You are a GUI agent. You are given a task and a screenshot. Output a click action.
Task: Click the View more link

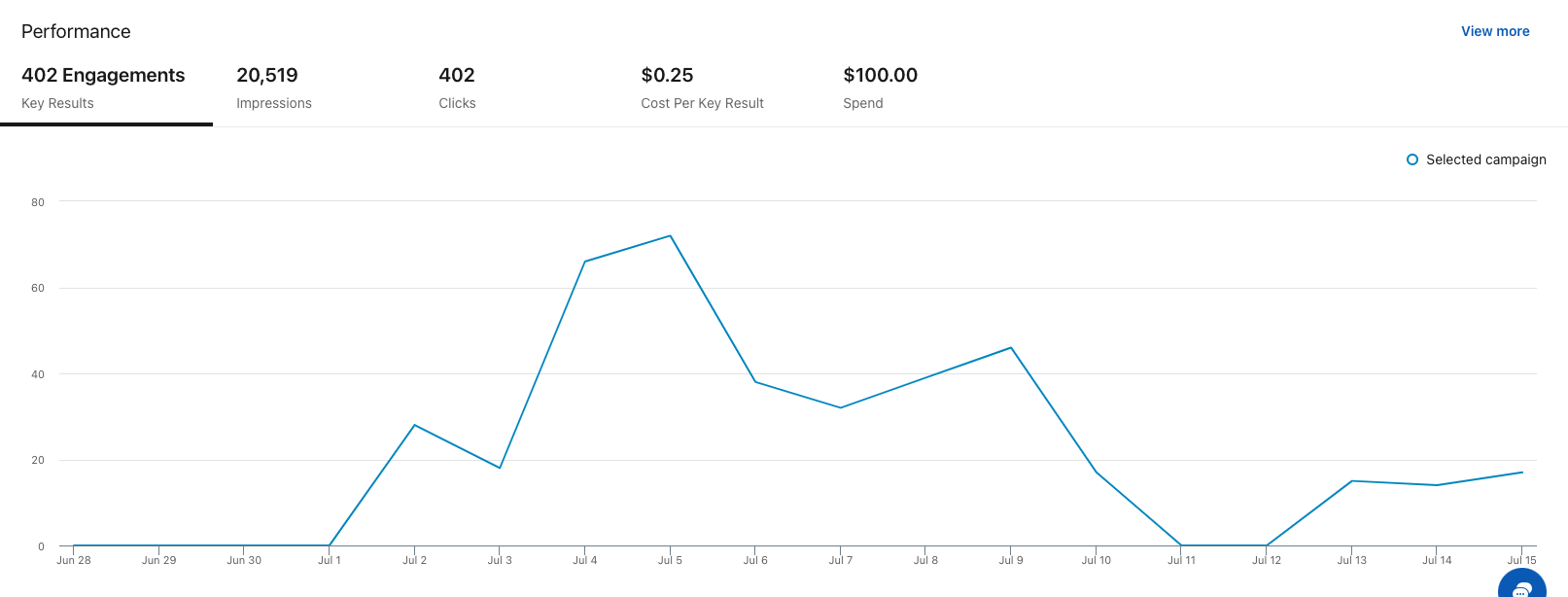[x=1495, y=31]
